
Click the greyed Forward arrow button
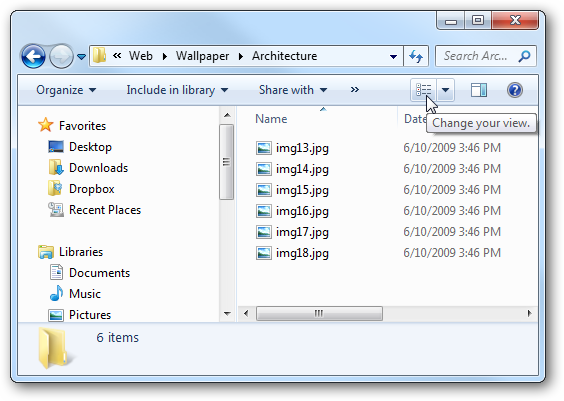click(61, 56)
